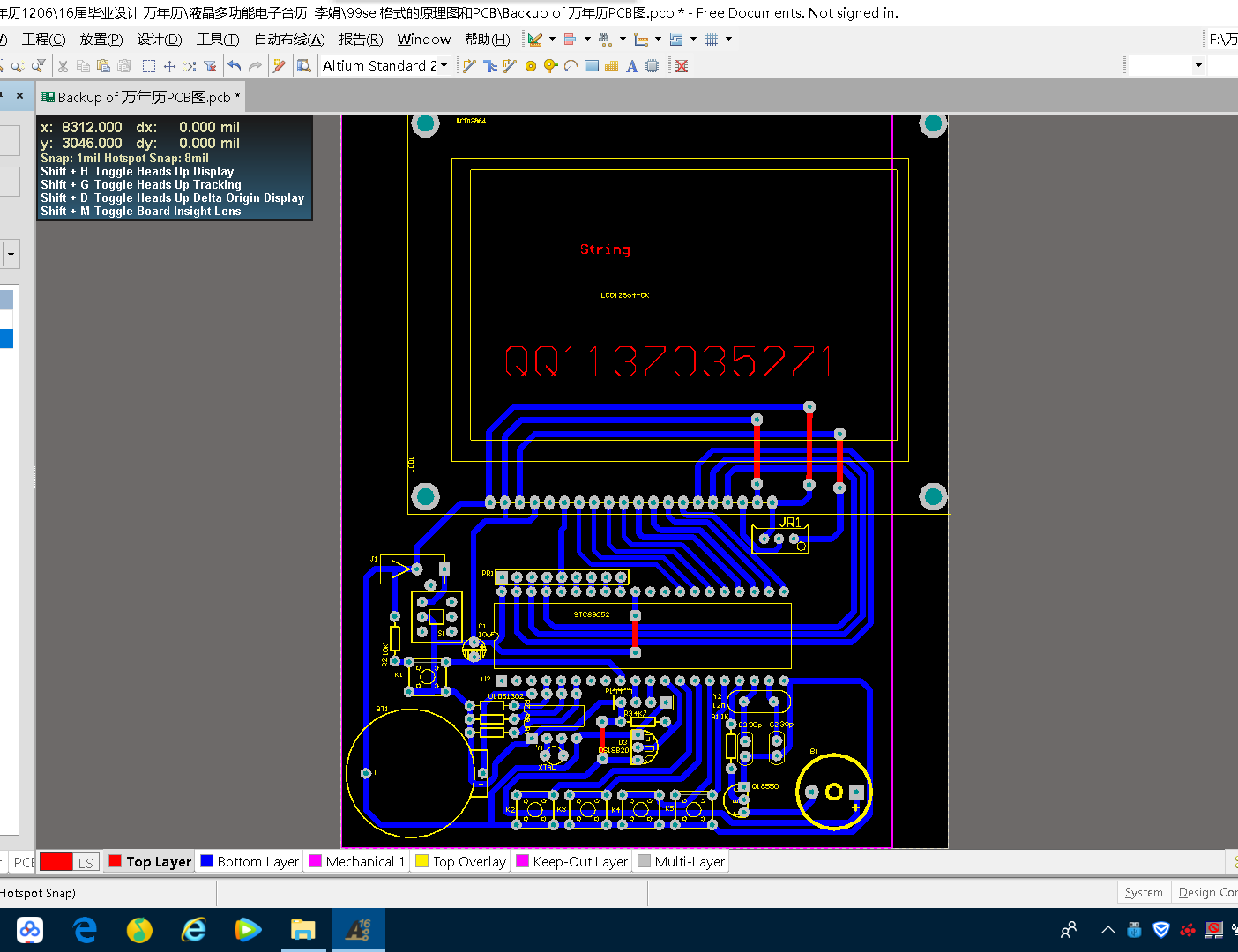Select the Interactive Differential Pair Routing tool
Screen dimensions: 1238x952
point(489,66)
